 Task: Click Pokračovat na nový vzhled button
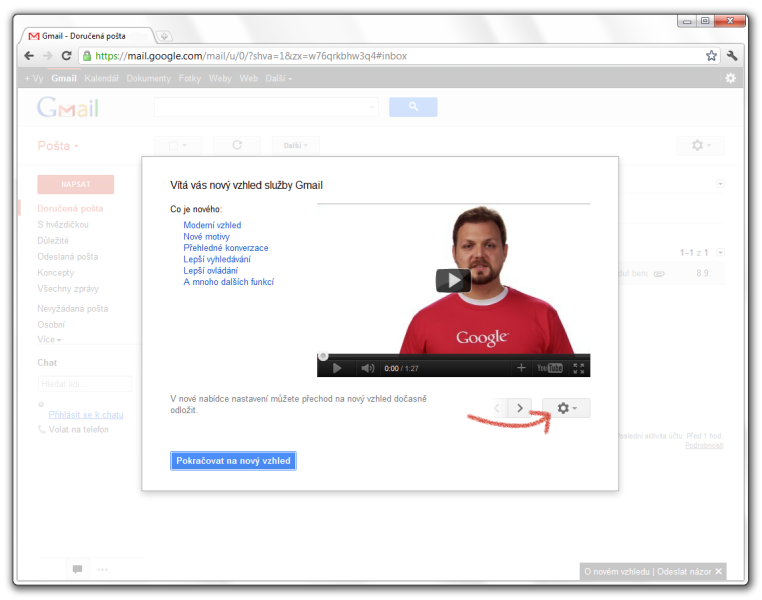point(233,461)
